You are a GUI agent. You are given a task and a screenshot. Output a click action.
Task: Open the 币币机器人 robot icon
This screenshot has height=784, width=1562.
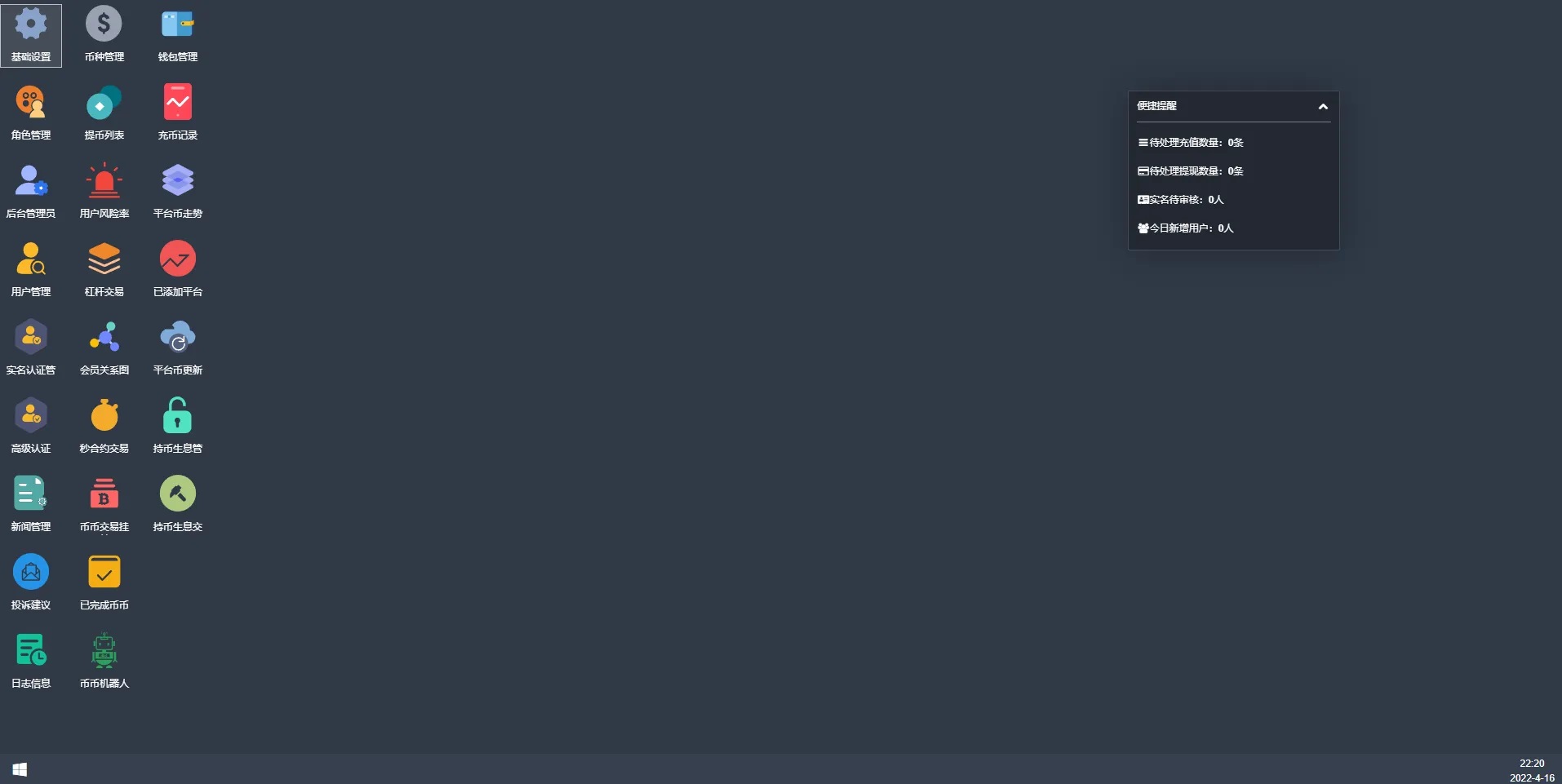(104, 651)
